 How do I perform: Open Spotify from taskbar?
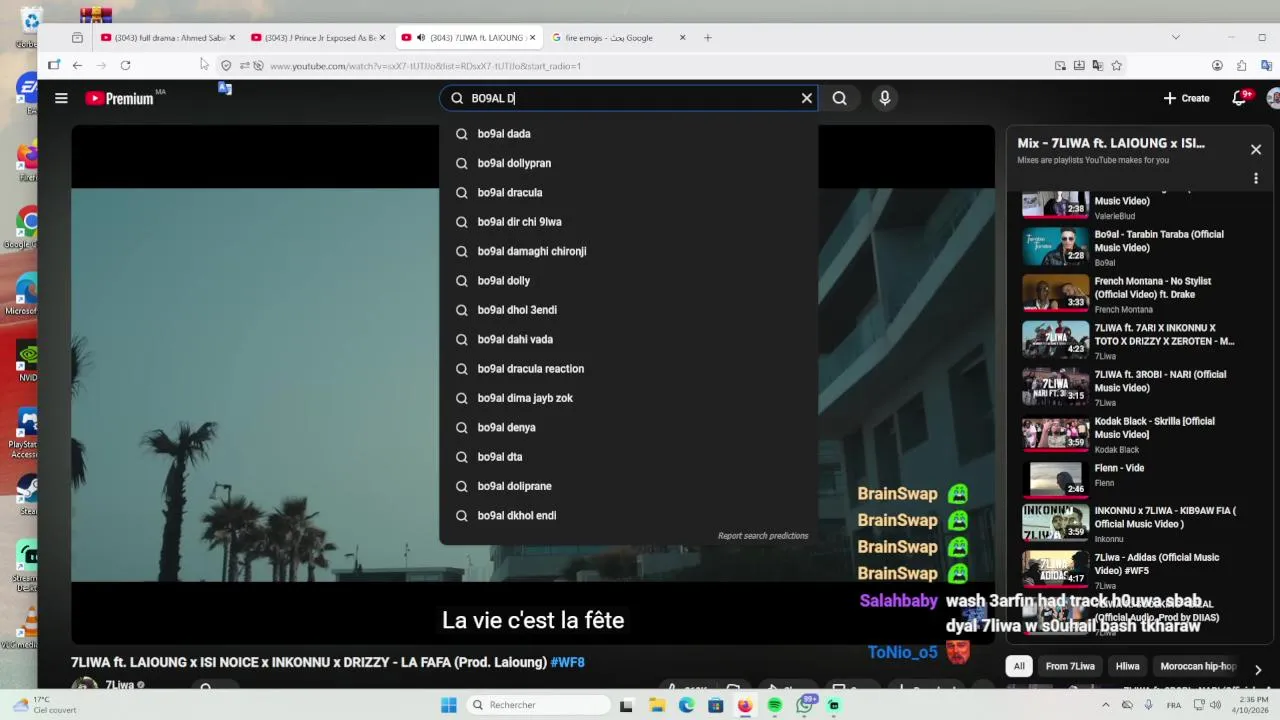point(775,705)
